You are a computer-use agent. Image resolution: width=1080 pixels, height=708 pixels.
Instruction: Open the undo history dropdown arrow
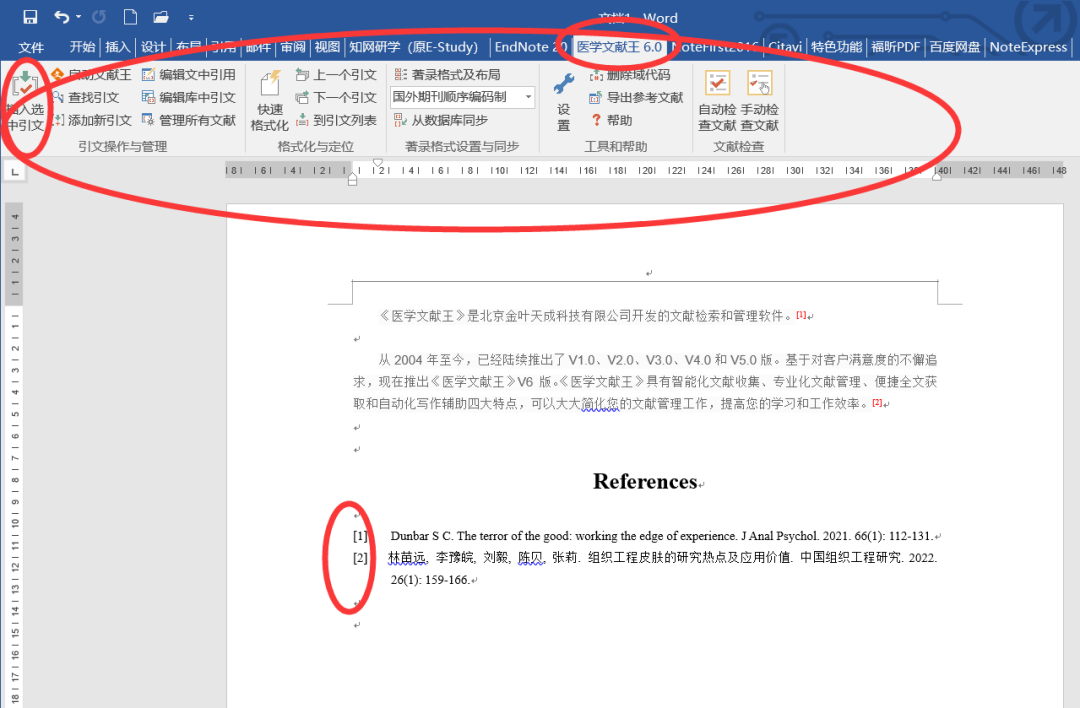79,17
